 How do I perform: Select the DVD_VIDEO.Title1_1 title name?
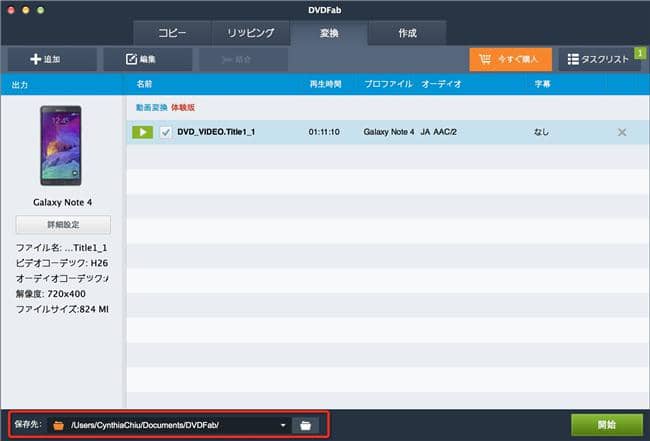point(216,132)
